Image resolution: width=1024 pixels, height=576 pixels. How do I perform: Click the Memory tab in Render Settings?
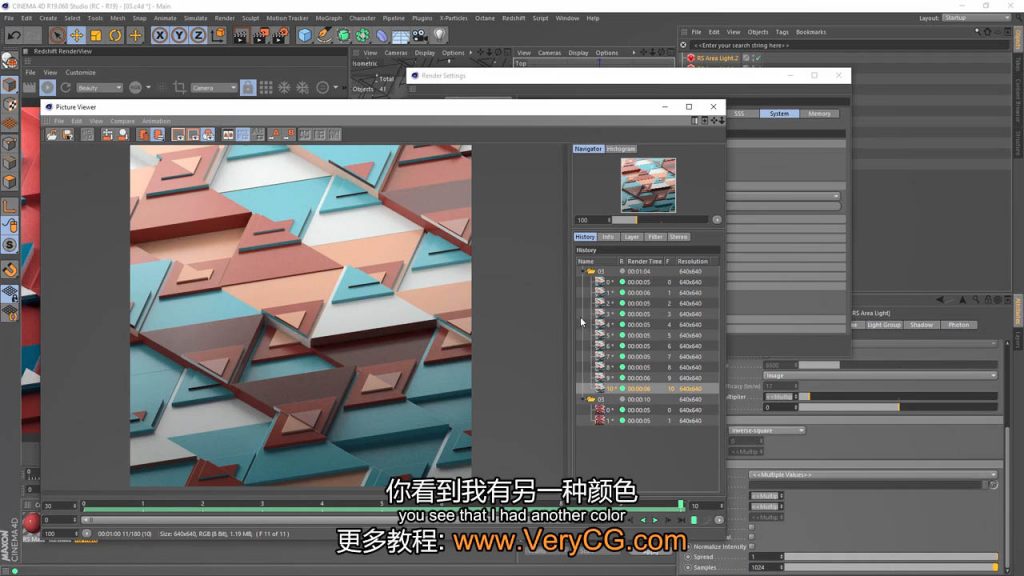point(819,114)
